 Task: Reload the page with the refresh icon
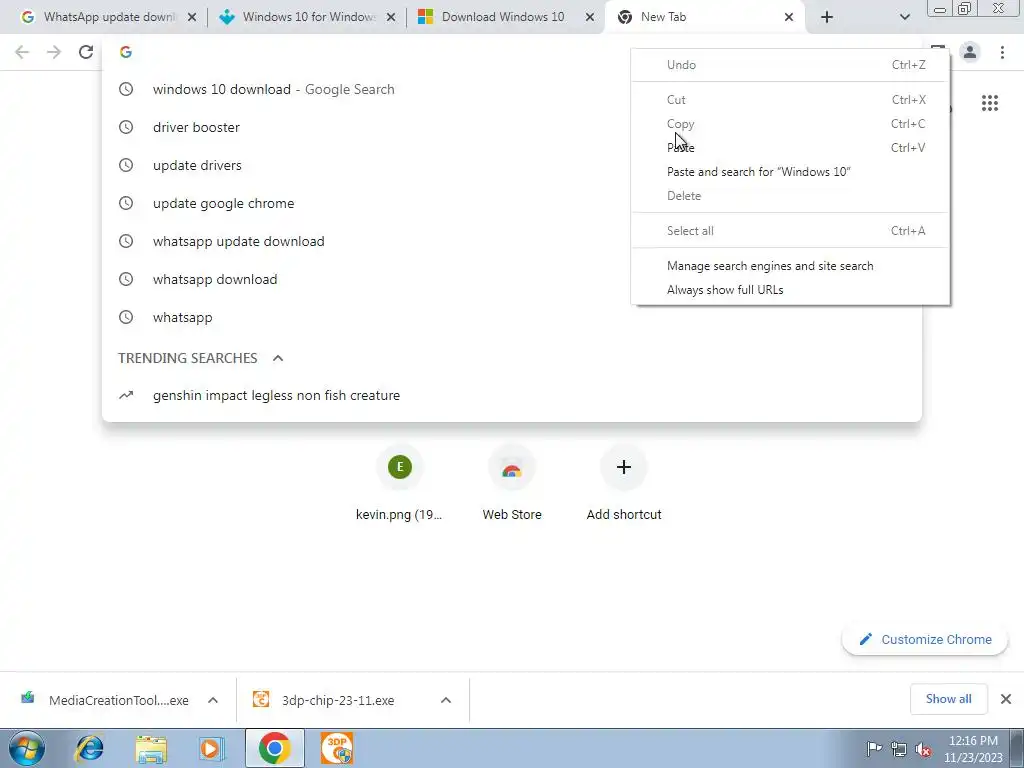click(x=86, y=52)
